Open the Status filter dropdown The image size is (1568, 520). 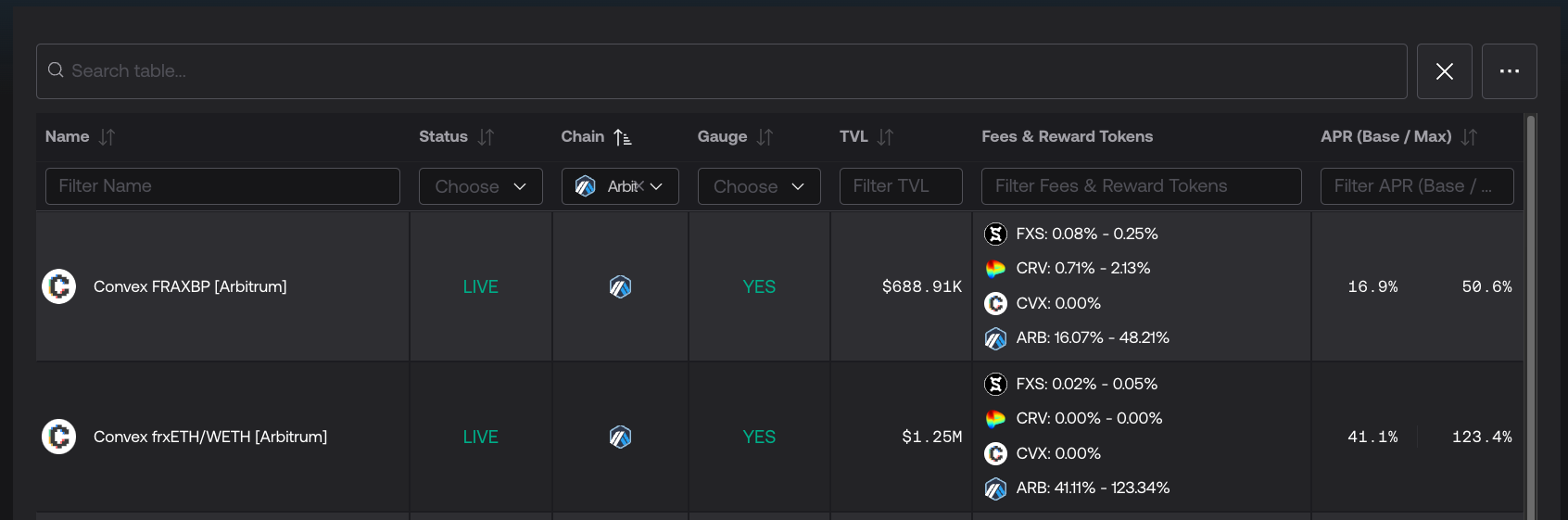480,186
